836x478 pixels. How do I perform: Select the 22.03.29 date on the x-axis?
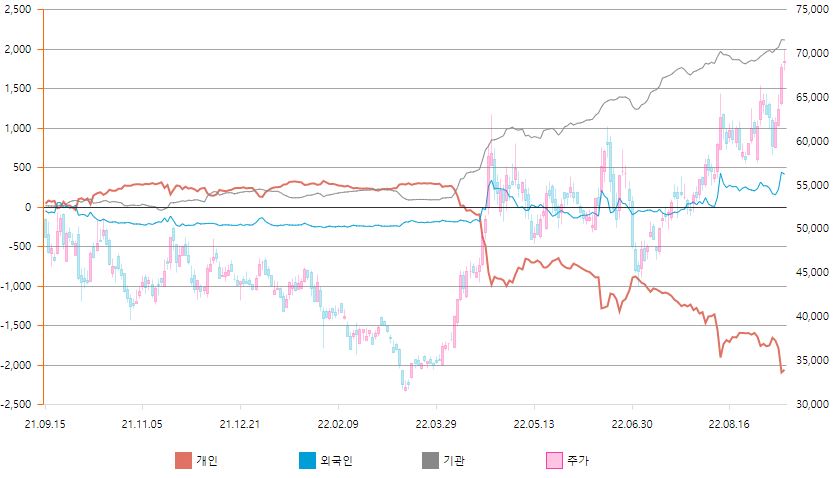436,423
